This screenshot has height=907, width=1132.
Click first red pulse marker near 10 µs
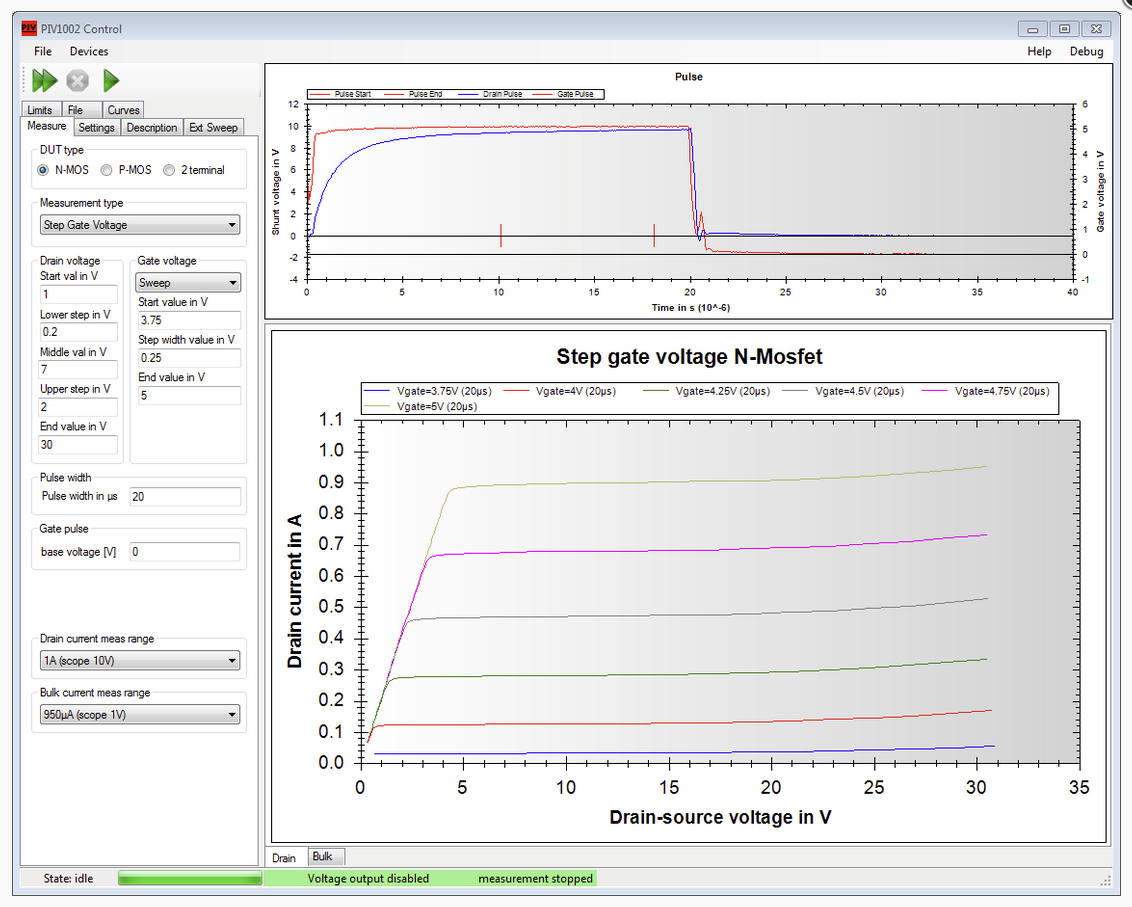pos(500,235)
